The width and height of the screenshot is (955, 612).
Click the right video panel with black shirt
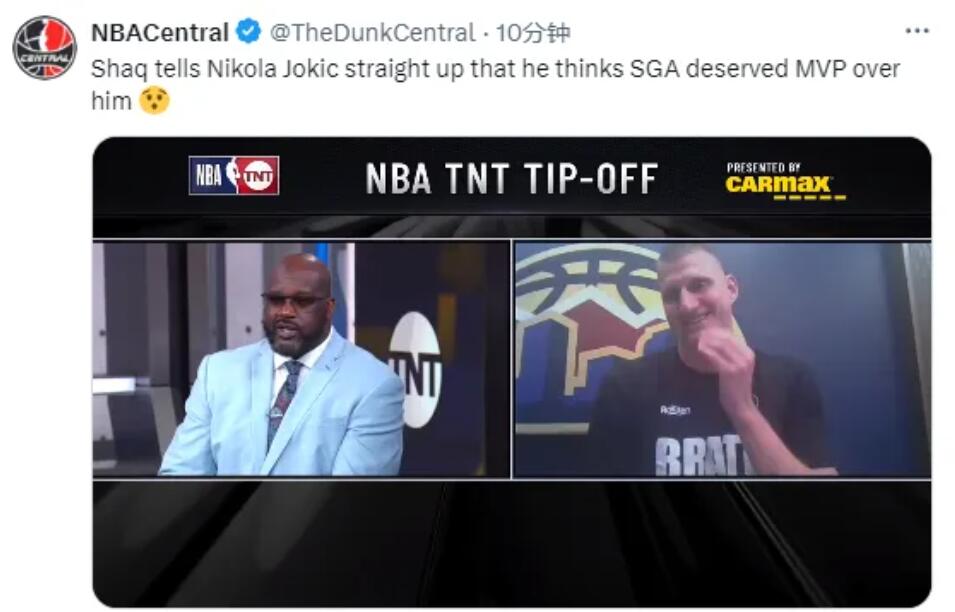click(722, 359)
